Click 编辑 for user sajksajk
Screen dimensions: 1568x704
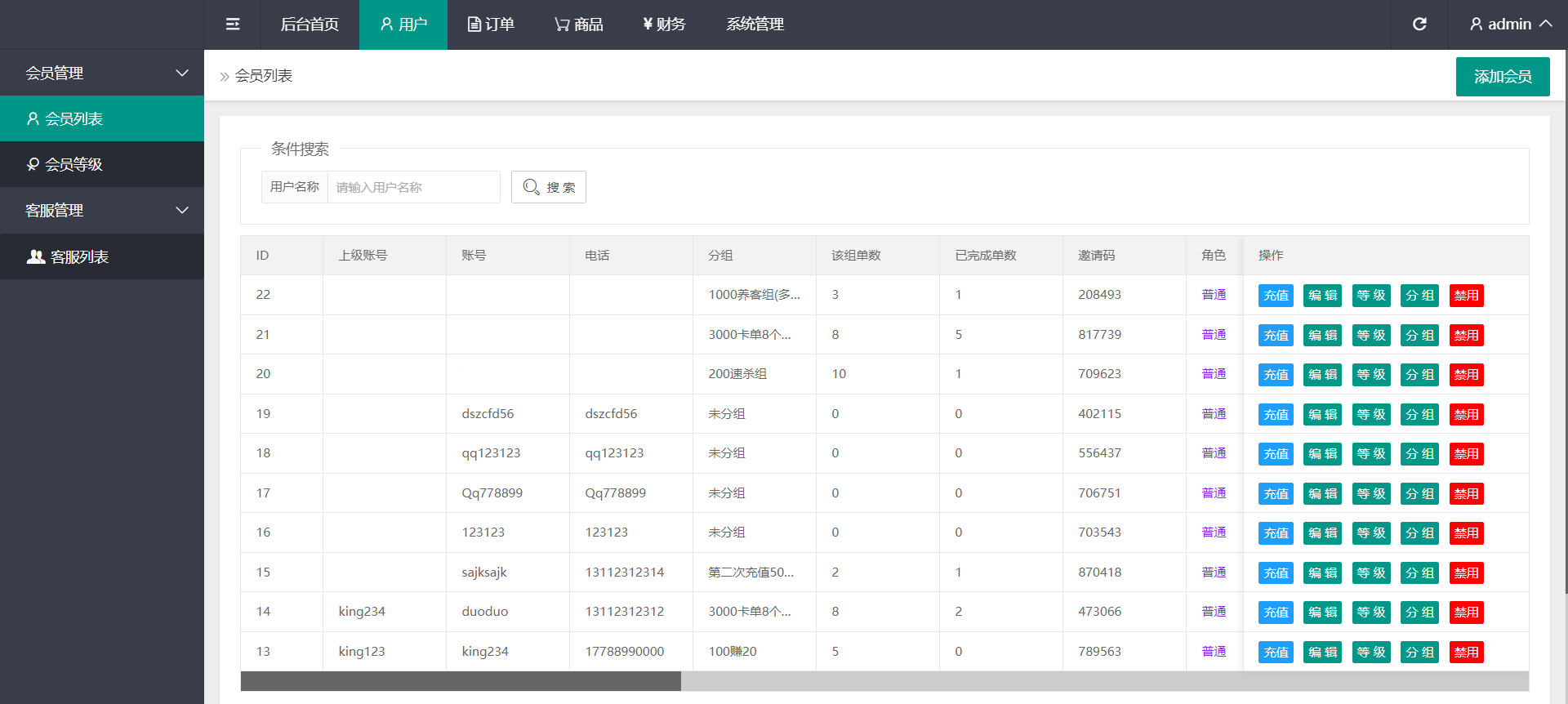pyautogui.click(x=1322, y=573)
